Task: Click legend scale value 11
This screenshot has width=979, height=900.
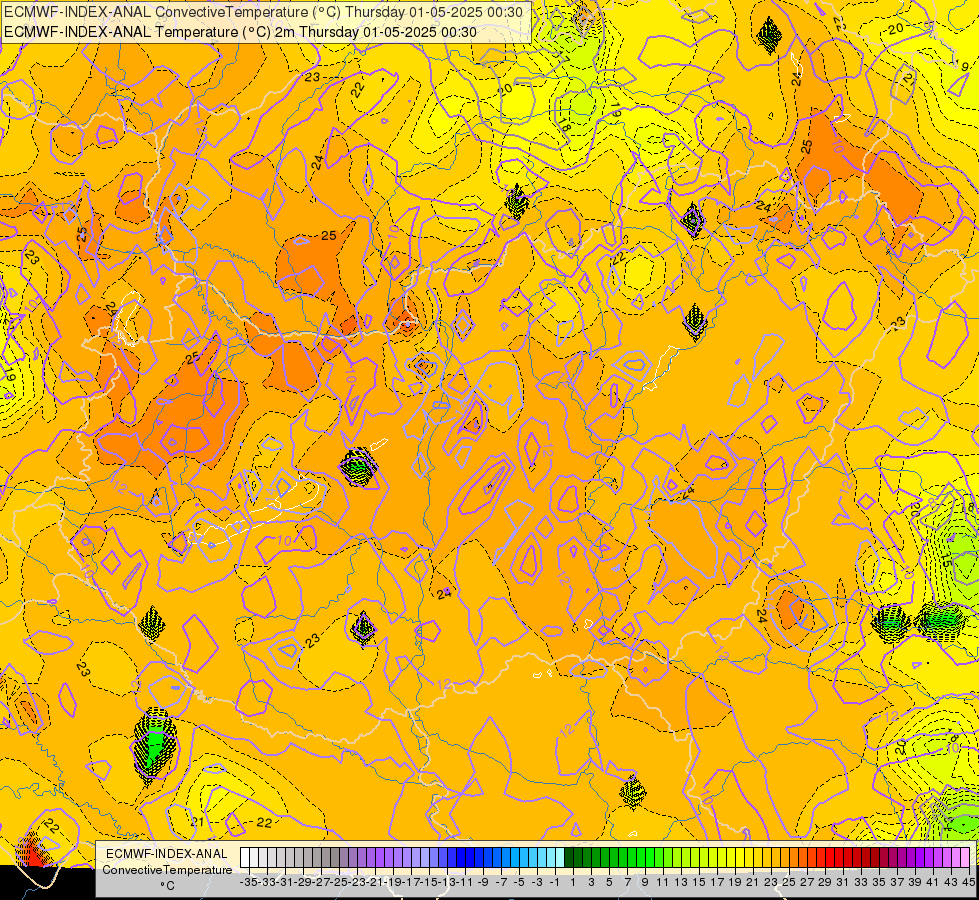Action: pos(663,882)
